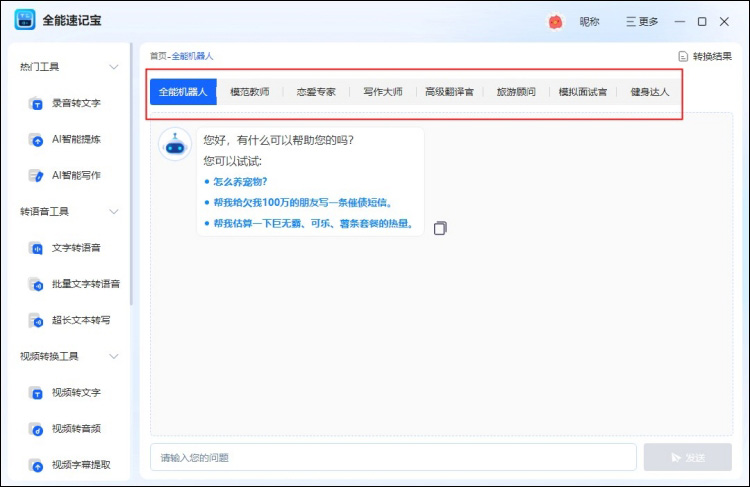Collapse the 热门工具 section
The width and height of the screenshot is (750, 487).
[114, 67]
